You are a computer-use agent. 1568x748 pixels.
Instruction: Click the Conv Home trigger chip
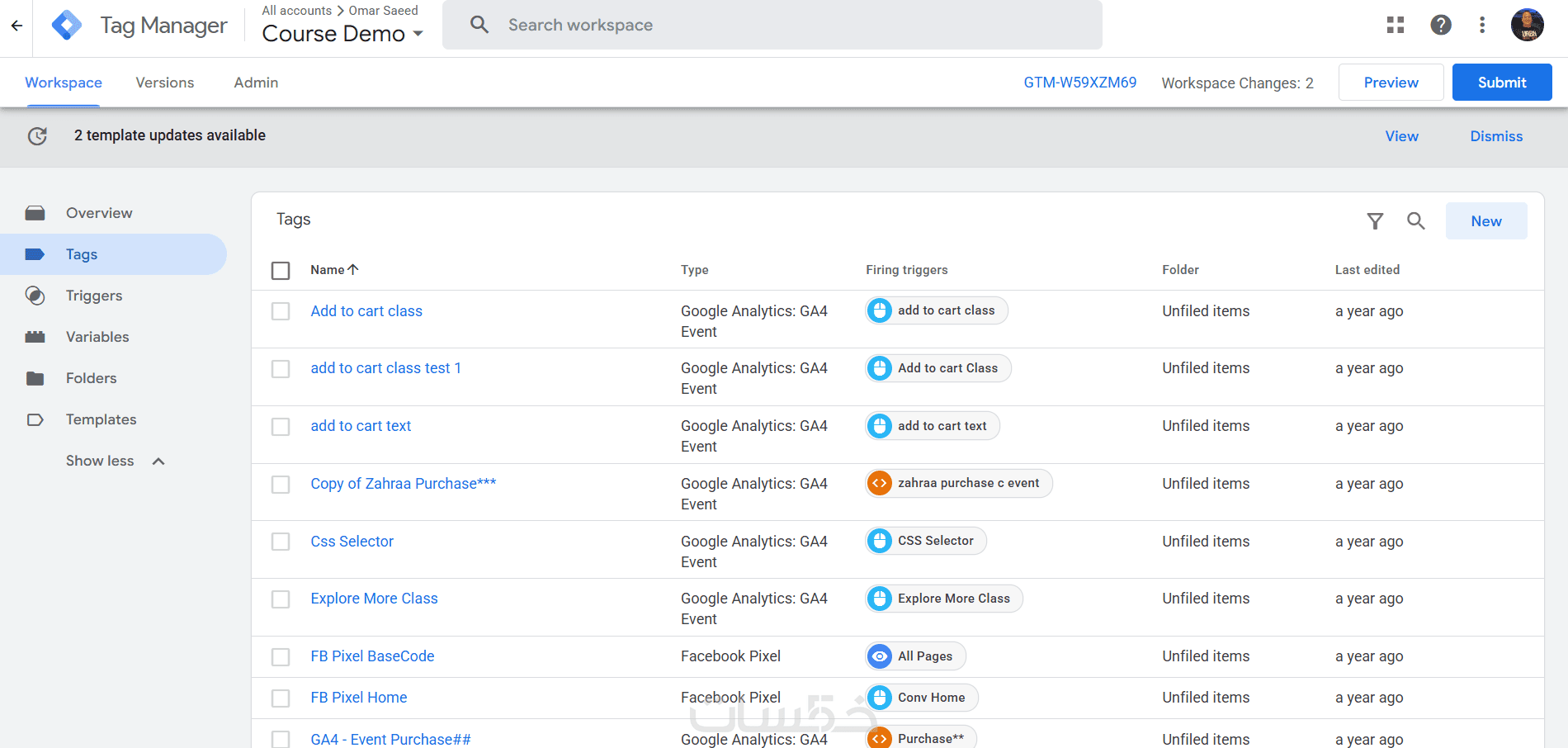[x=922, y=698]
